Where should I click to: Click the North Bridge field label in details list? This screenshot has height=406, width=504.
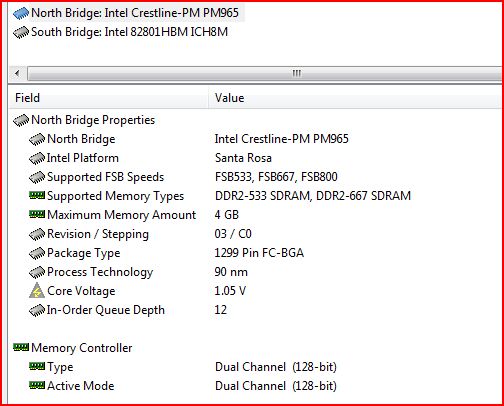pos(81,139)
